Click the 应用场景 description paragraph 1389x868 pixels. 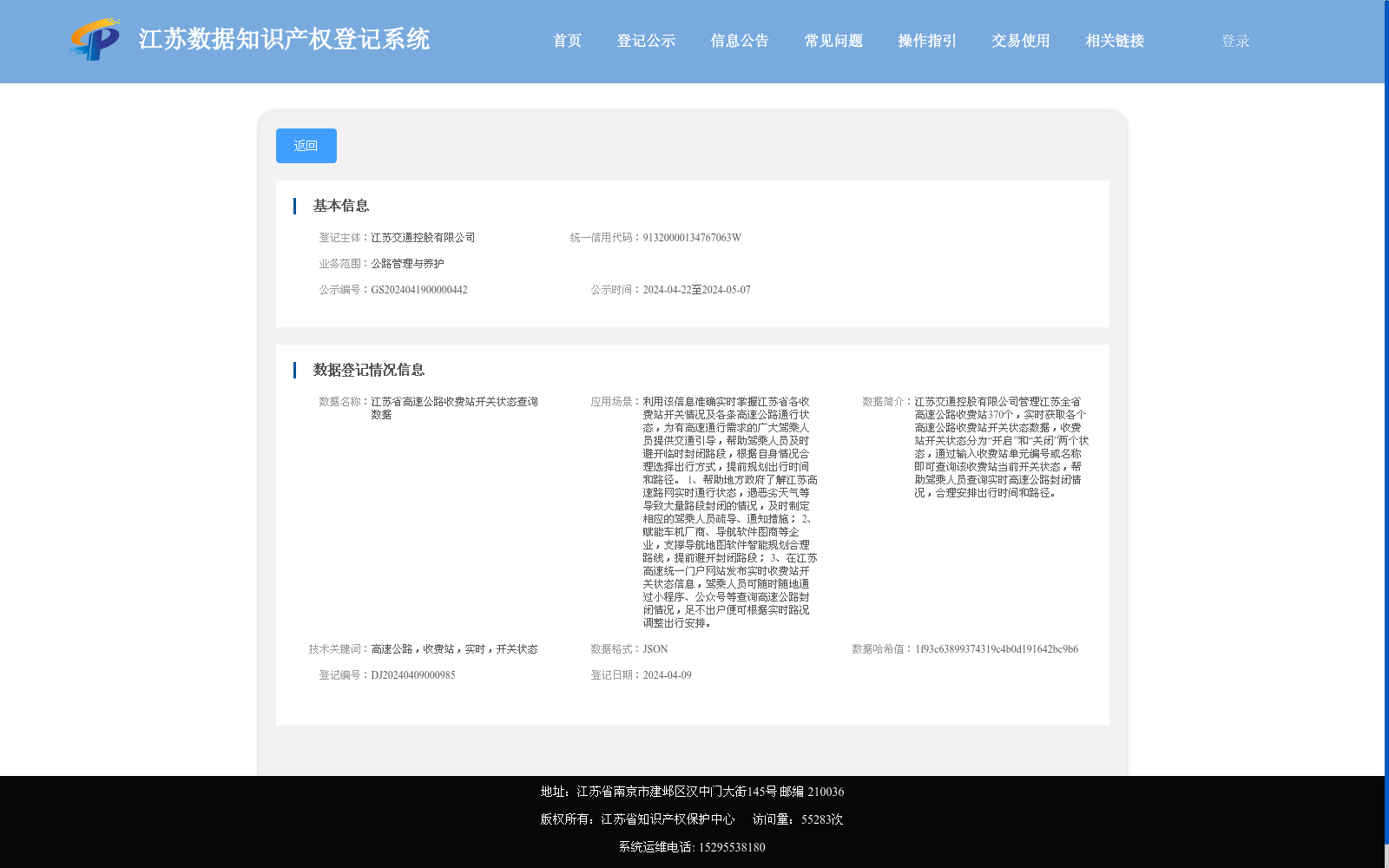pyautogui.click(x=730, y=512)
